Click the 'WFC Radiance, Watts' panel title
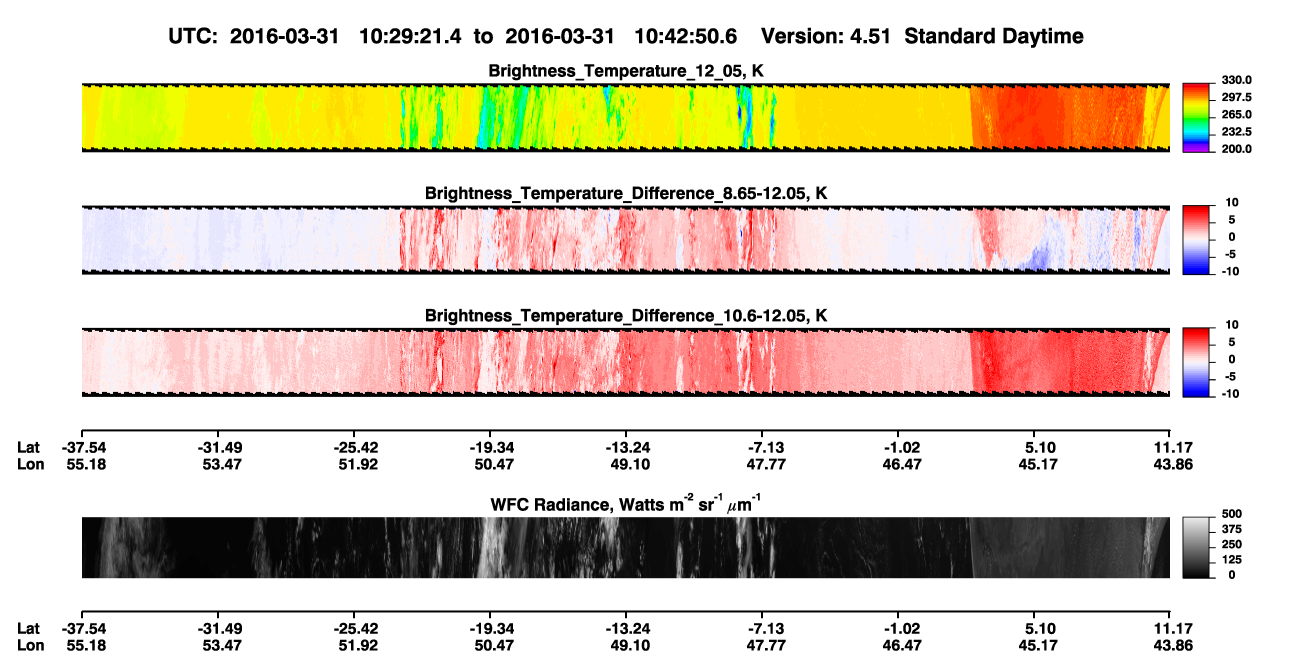The height and width of the screenshot is (667, 1300). pos(626,503)
